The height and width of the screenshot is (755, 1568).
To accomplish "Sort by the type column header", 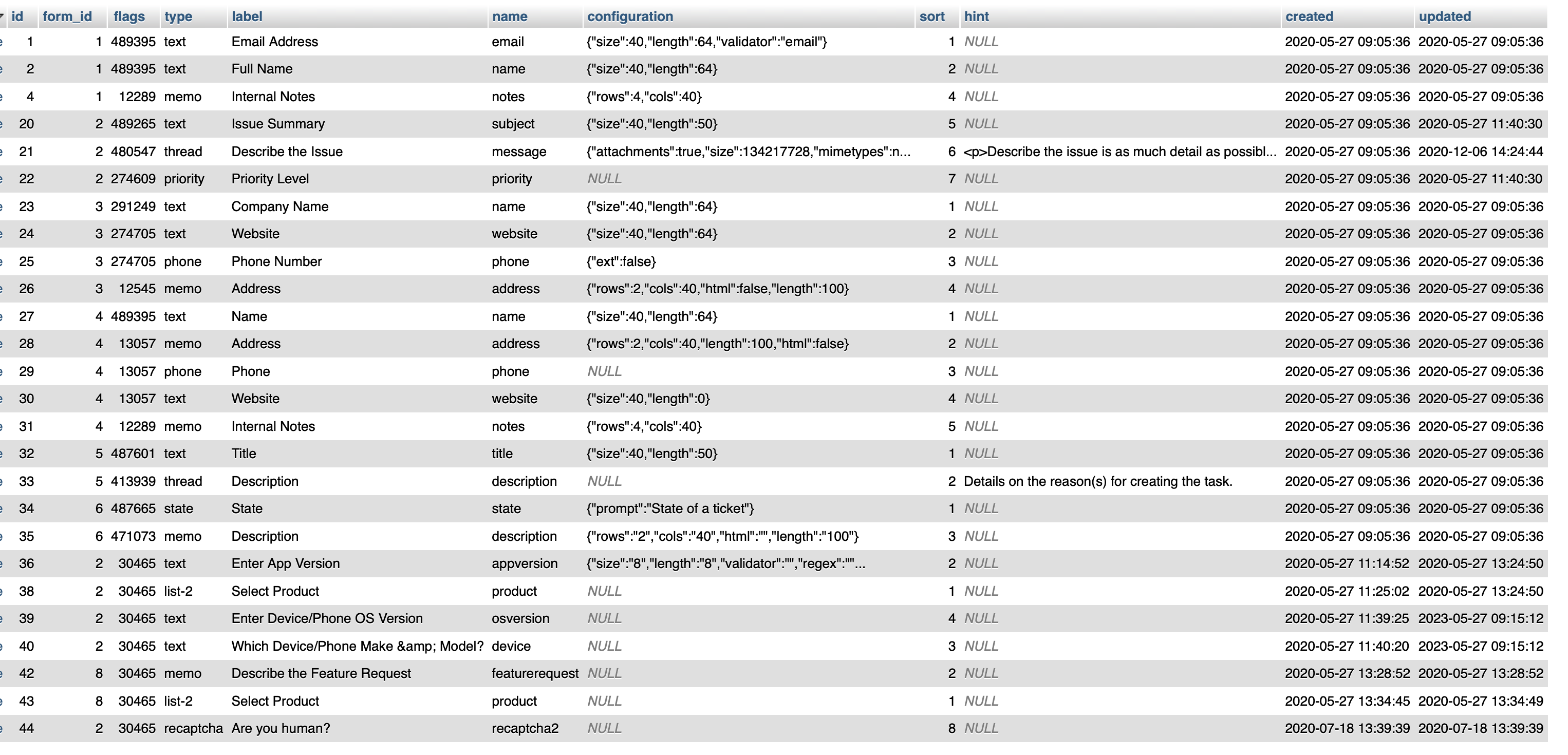I will pos(178,16).
